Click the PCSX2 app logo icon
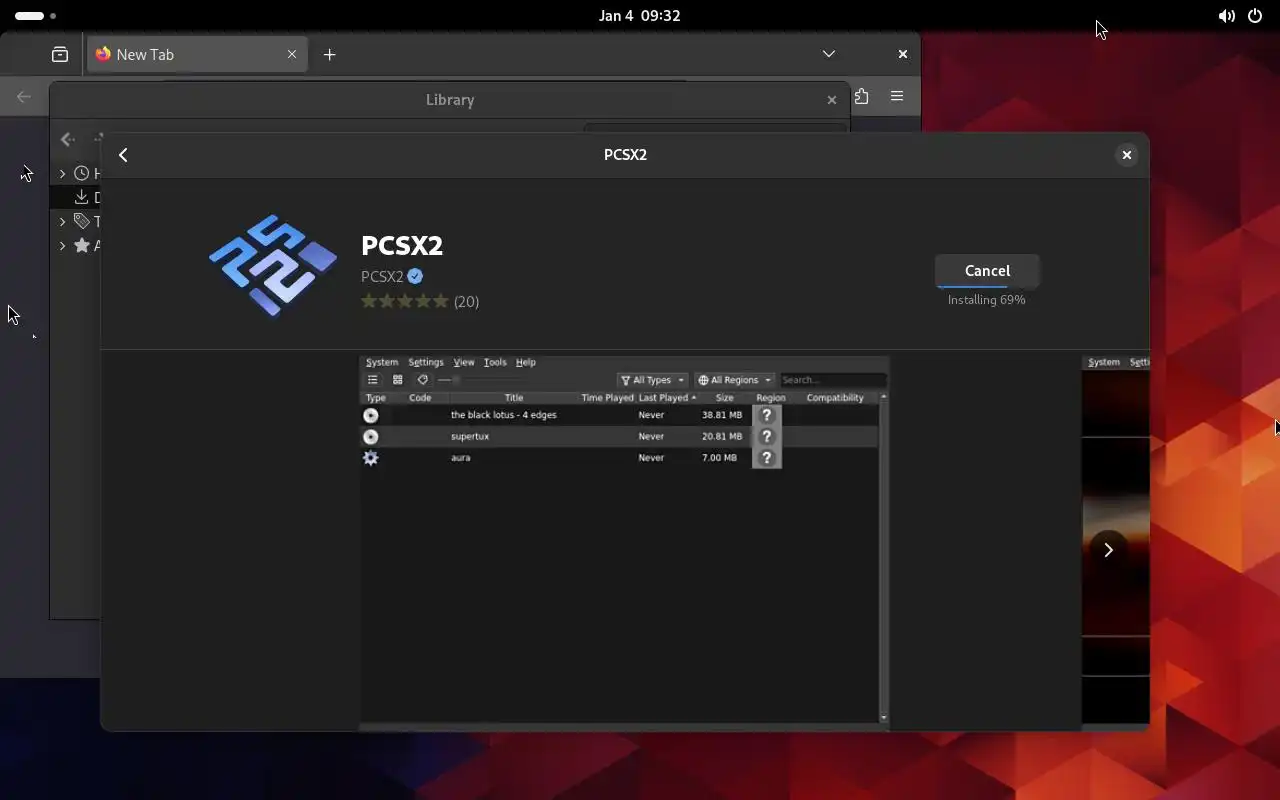 (273, 265)
